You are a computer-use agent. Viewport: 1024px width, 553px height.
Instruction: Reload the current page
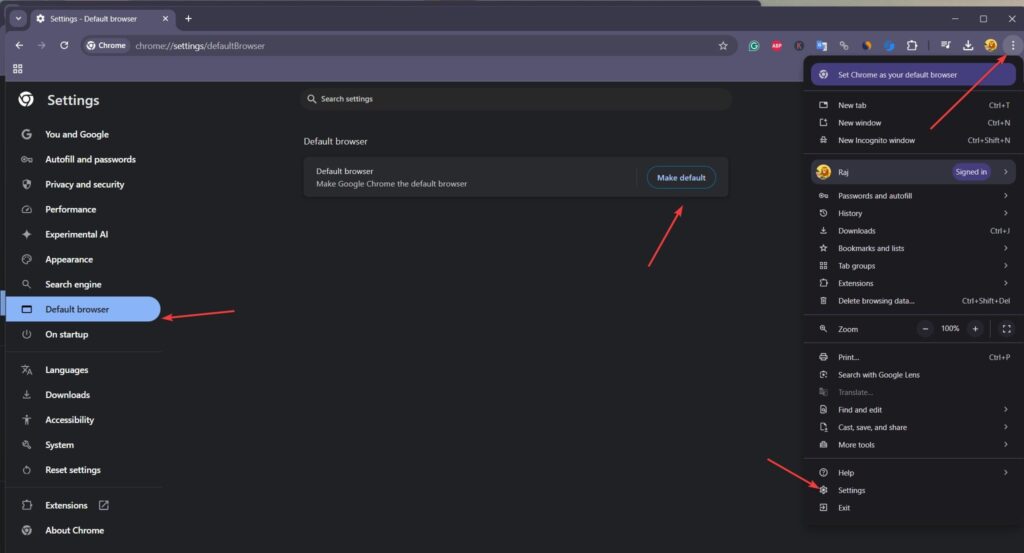click(64, 46)
